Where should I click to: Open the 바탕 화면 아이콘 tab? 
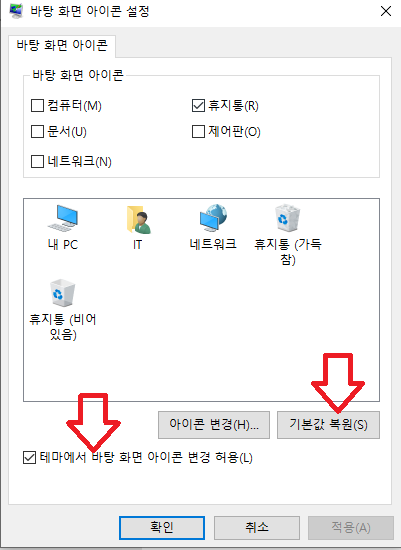click(x=62, y=46)
